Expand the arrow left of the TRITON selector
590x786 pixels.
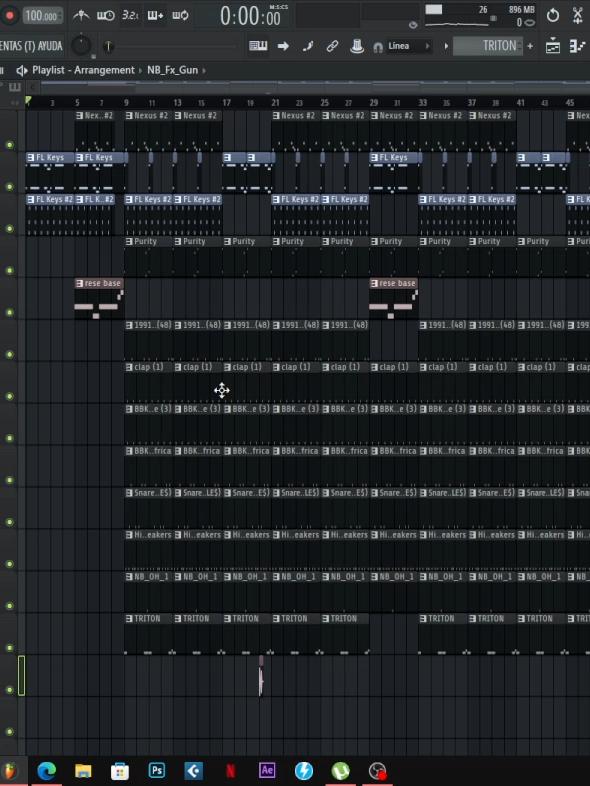coord(446,46)
